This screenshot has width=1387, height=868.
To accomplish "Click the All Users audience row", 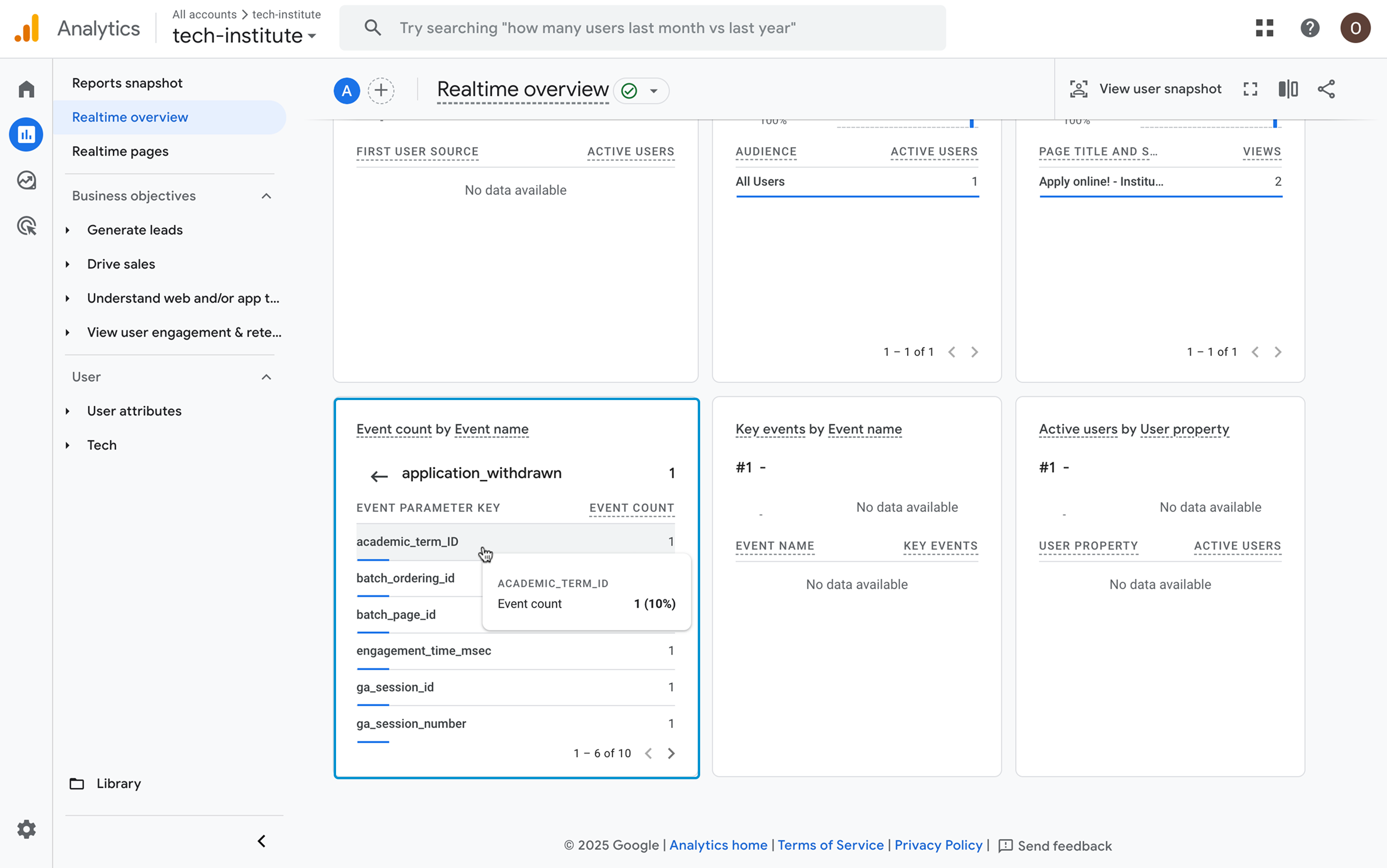I will pos(856,182).
